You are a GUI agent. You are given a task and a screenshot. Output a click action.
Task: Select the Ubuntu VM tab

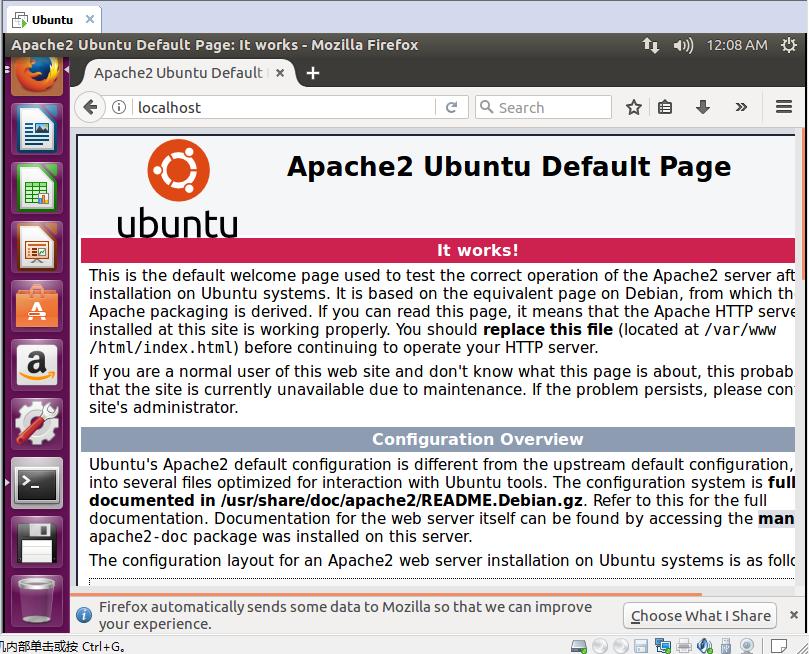(x=53, y=20)
